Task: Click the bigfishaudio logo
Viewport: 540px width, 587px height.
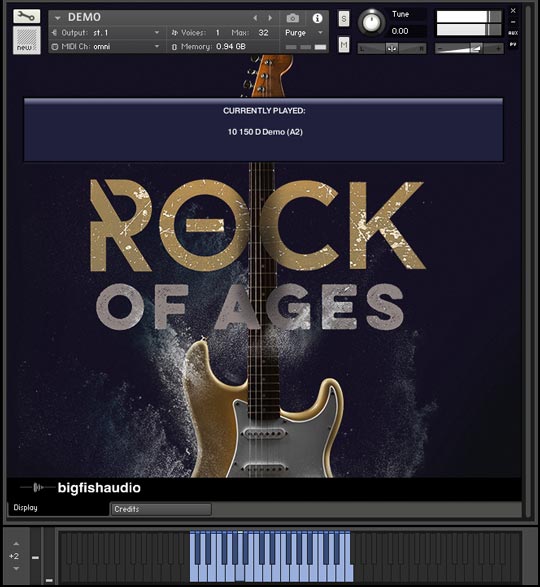Action: click(x=81, y=488)
